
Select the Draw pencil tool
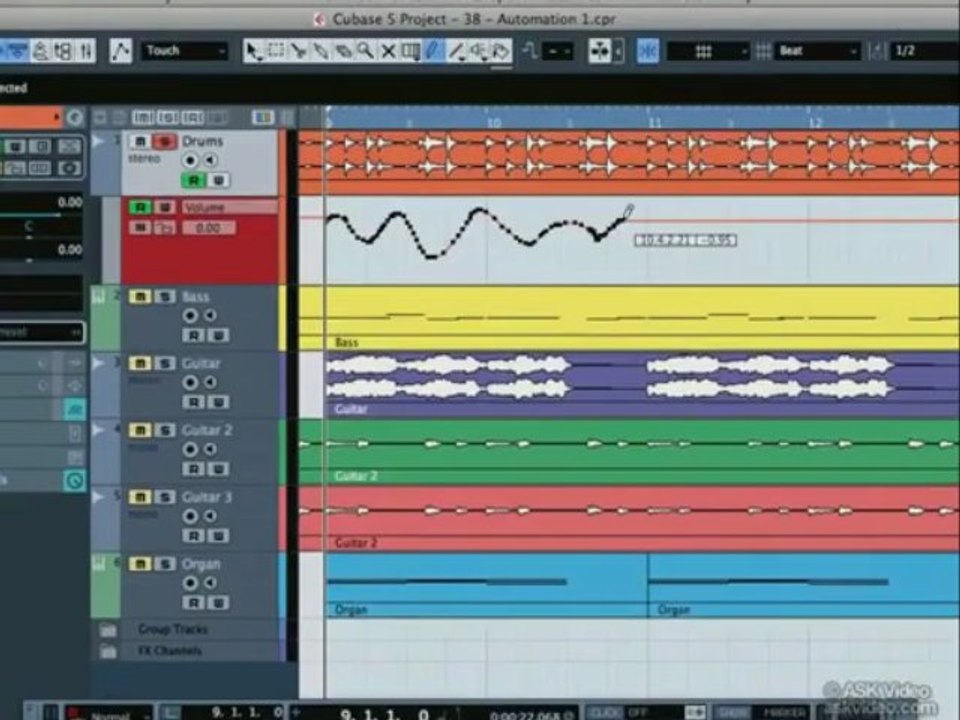click(433, 51)
